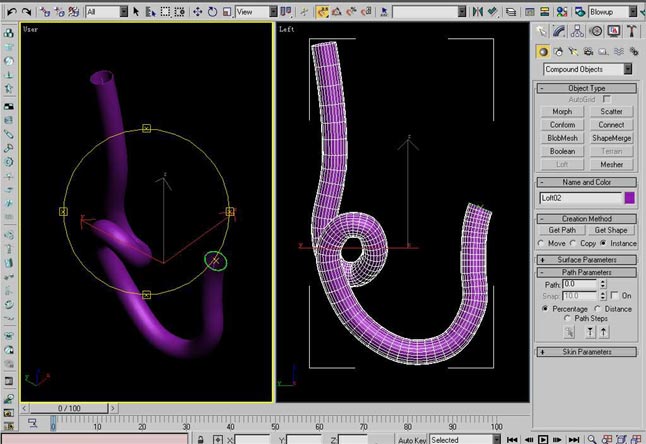Select the Instance radio option

(x=603, y=243)
